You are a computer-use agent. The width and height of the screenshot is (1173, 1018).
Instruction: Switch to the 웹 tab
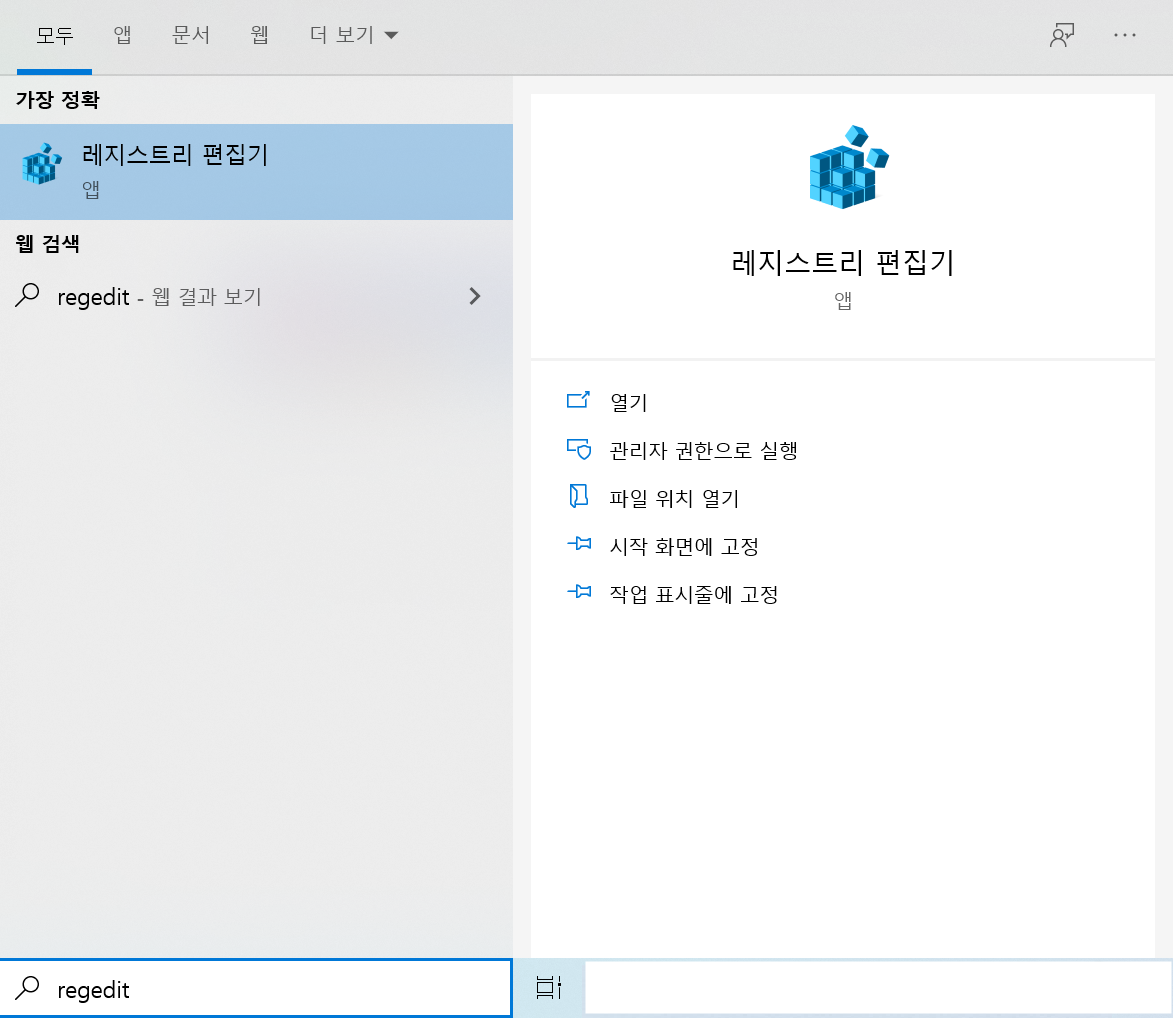260,35
